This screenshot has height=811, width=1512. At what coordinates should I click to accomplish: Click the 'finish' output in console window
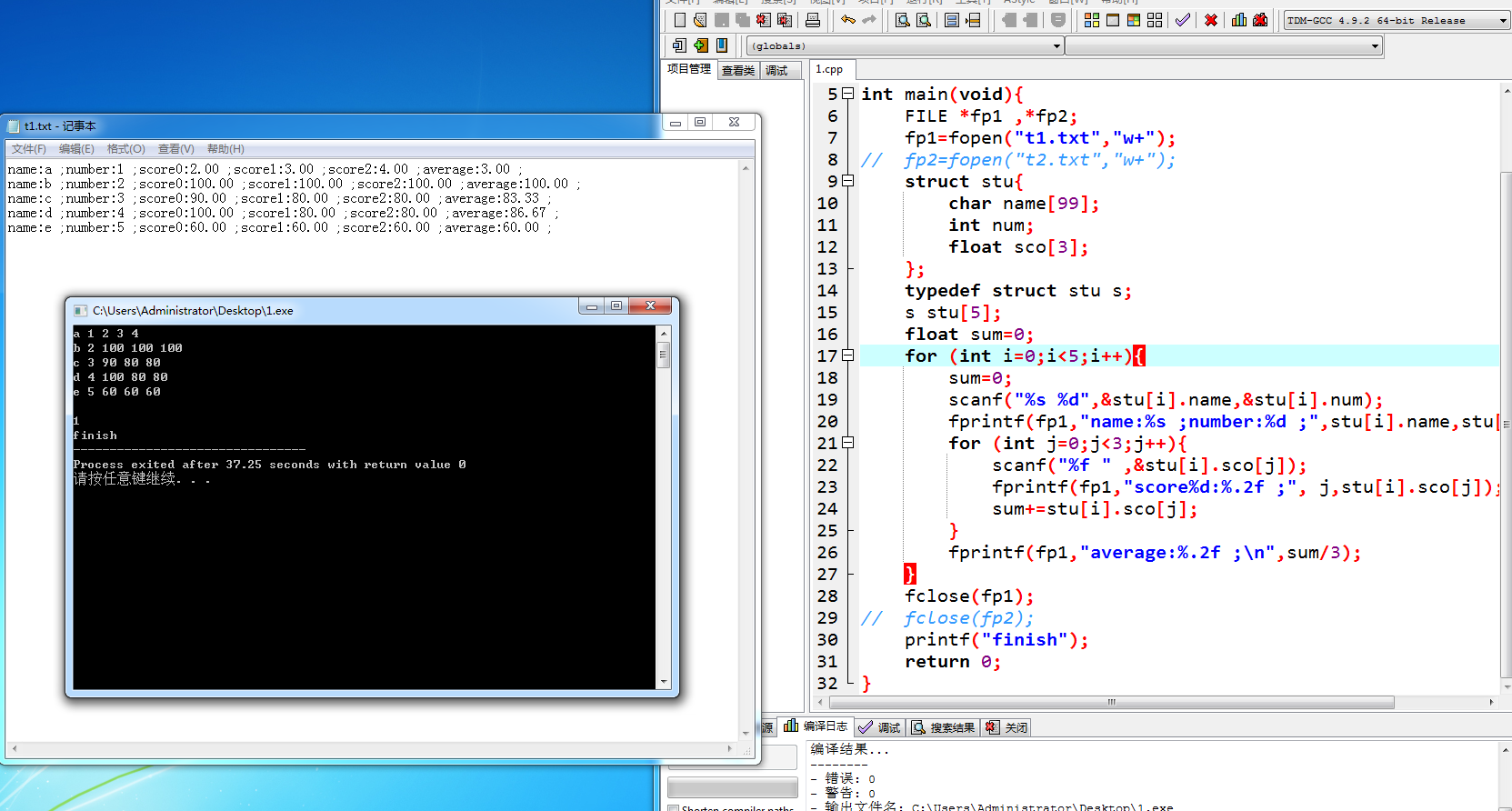click(95, 436)
